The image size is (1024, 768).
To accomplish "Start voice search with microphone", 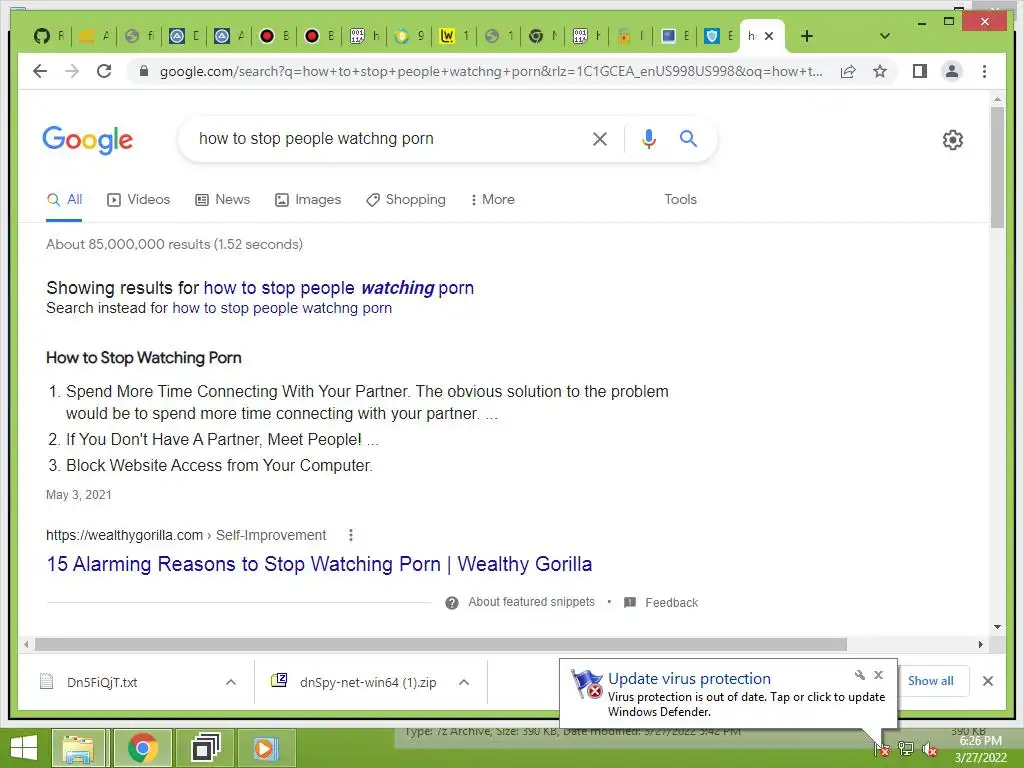I will [x=648, y=138].
